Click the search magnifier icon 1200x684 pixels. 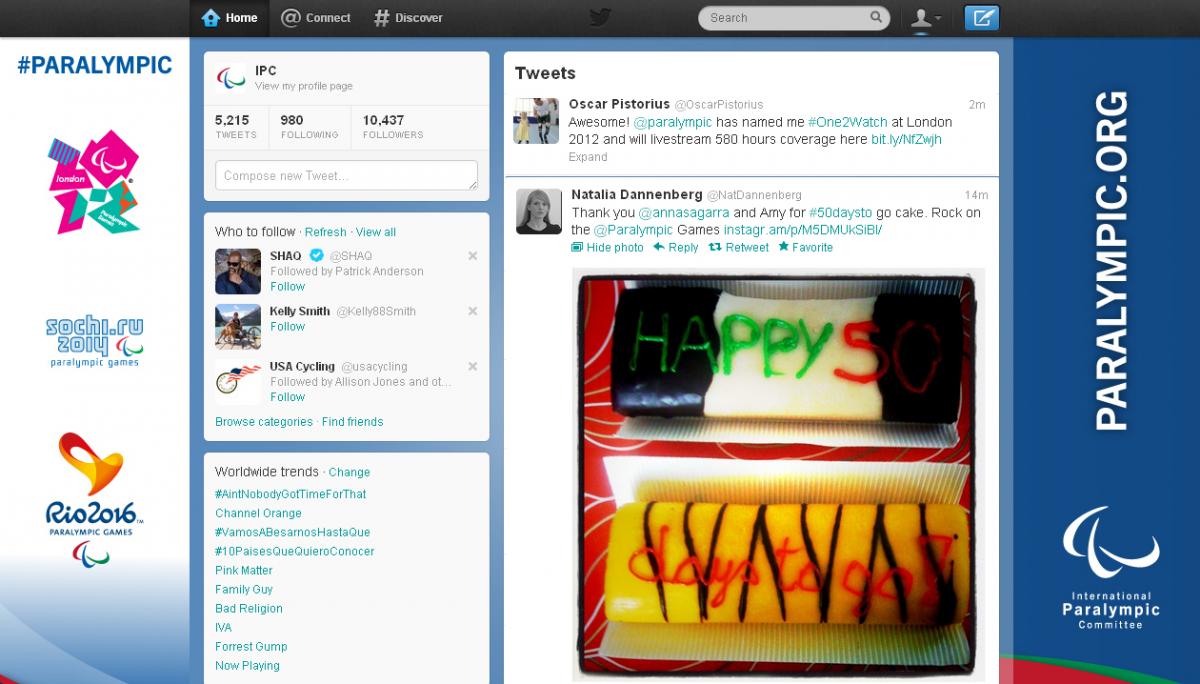click(x=876, y=17)
